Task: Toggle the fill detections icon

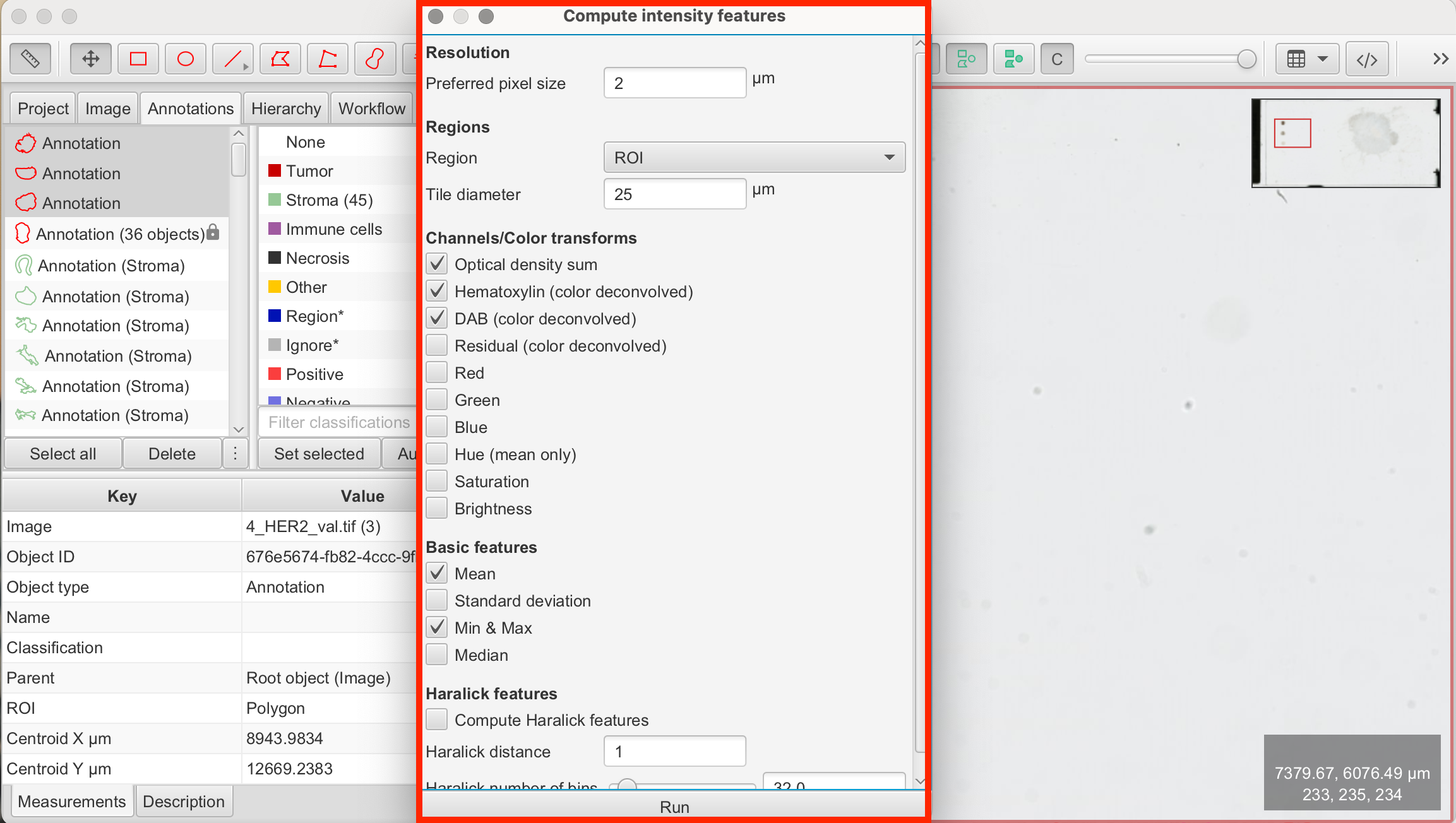Action: coord(1013,59)
